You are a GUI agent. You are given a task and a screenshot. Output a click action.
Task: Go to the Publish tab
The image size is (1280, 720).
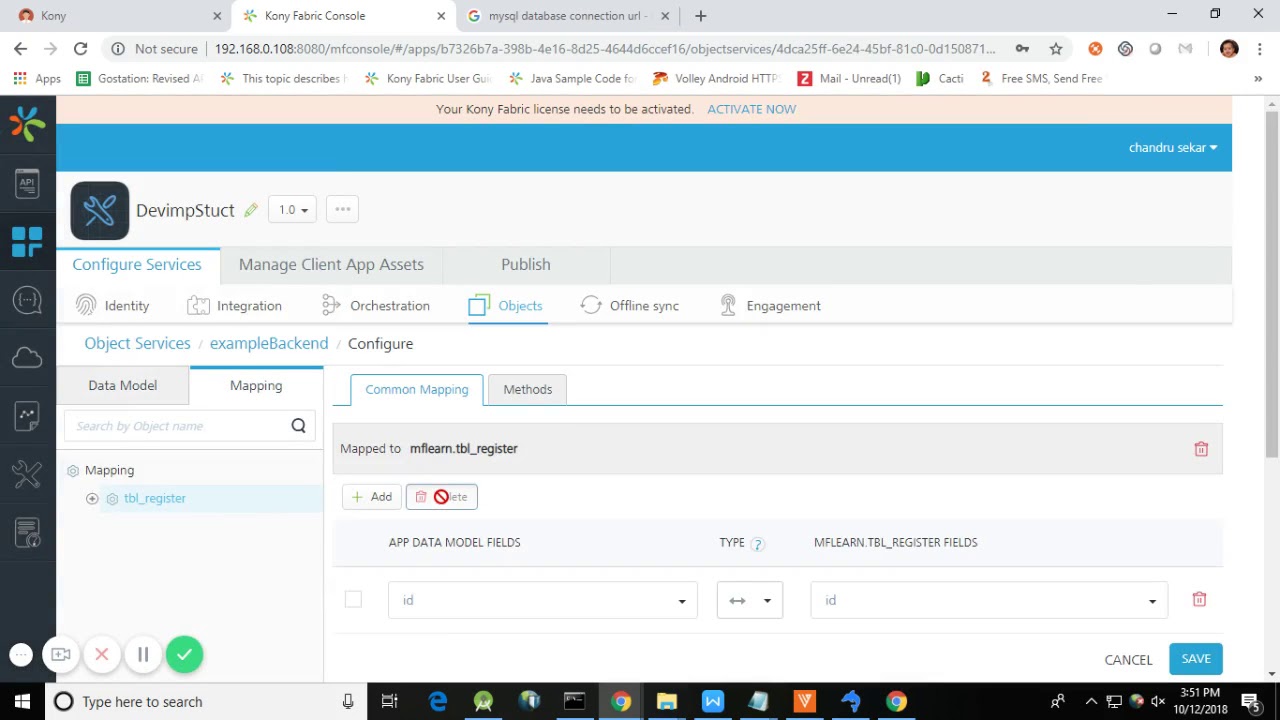point(525,265)
